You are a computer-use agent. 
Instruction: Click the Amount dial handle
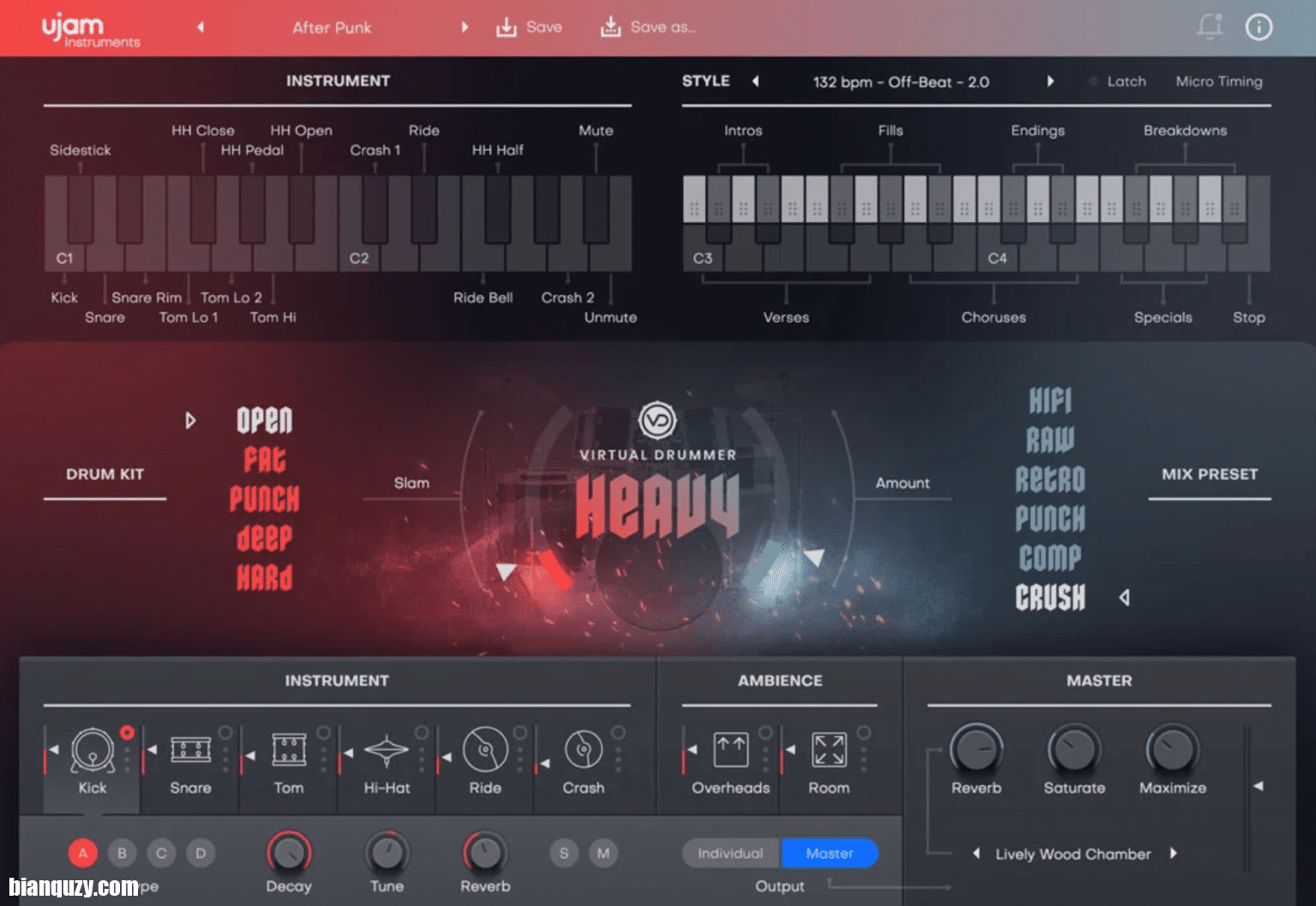pos(813,558)
